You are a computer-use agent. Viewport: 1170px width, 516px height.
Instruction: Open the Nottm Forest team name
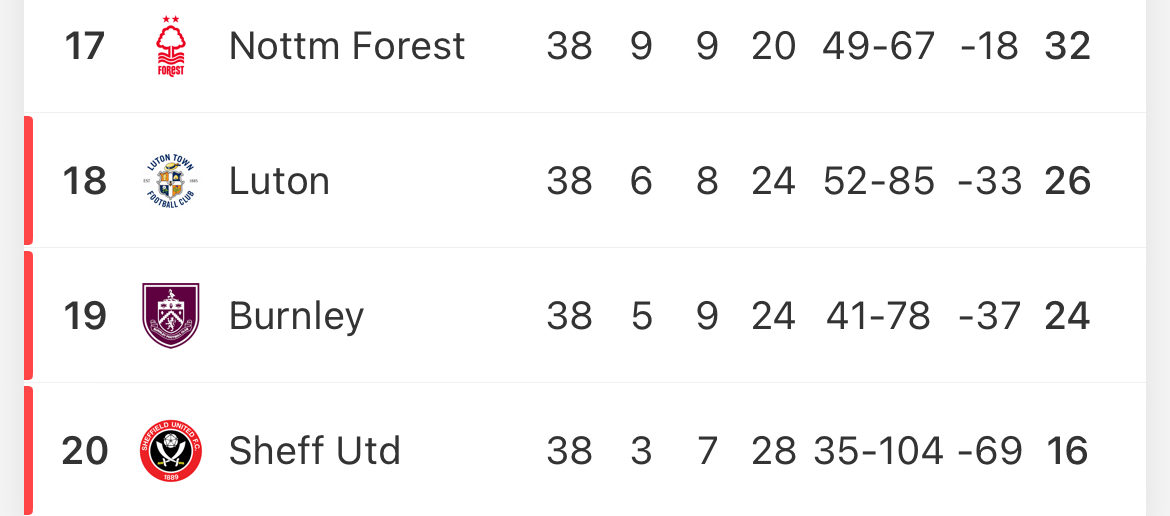coord(347,46)
